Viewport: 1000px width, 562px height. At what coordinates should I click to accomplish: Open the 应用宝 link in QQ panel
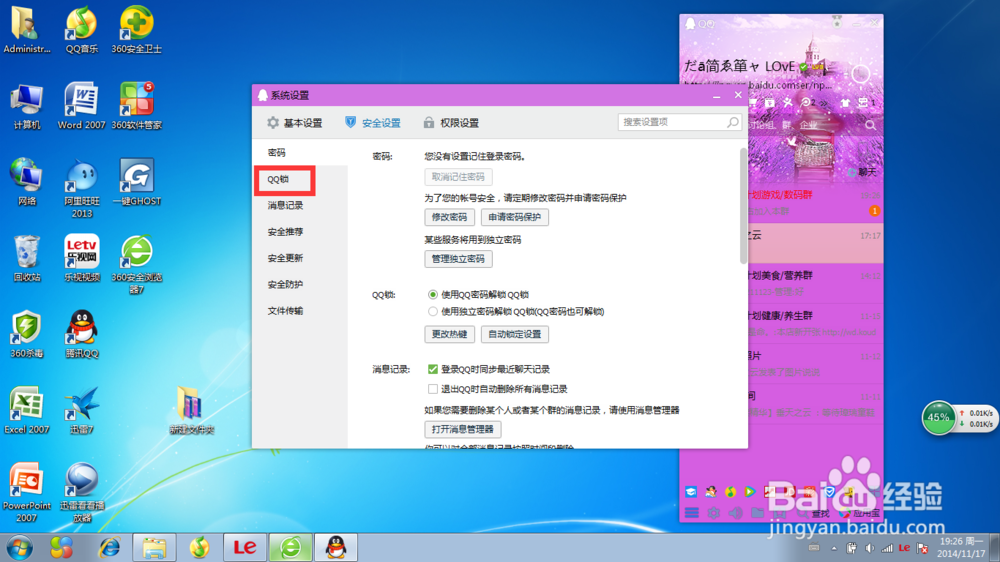click(860, 513)
